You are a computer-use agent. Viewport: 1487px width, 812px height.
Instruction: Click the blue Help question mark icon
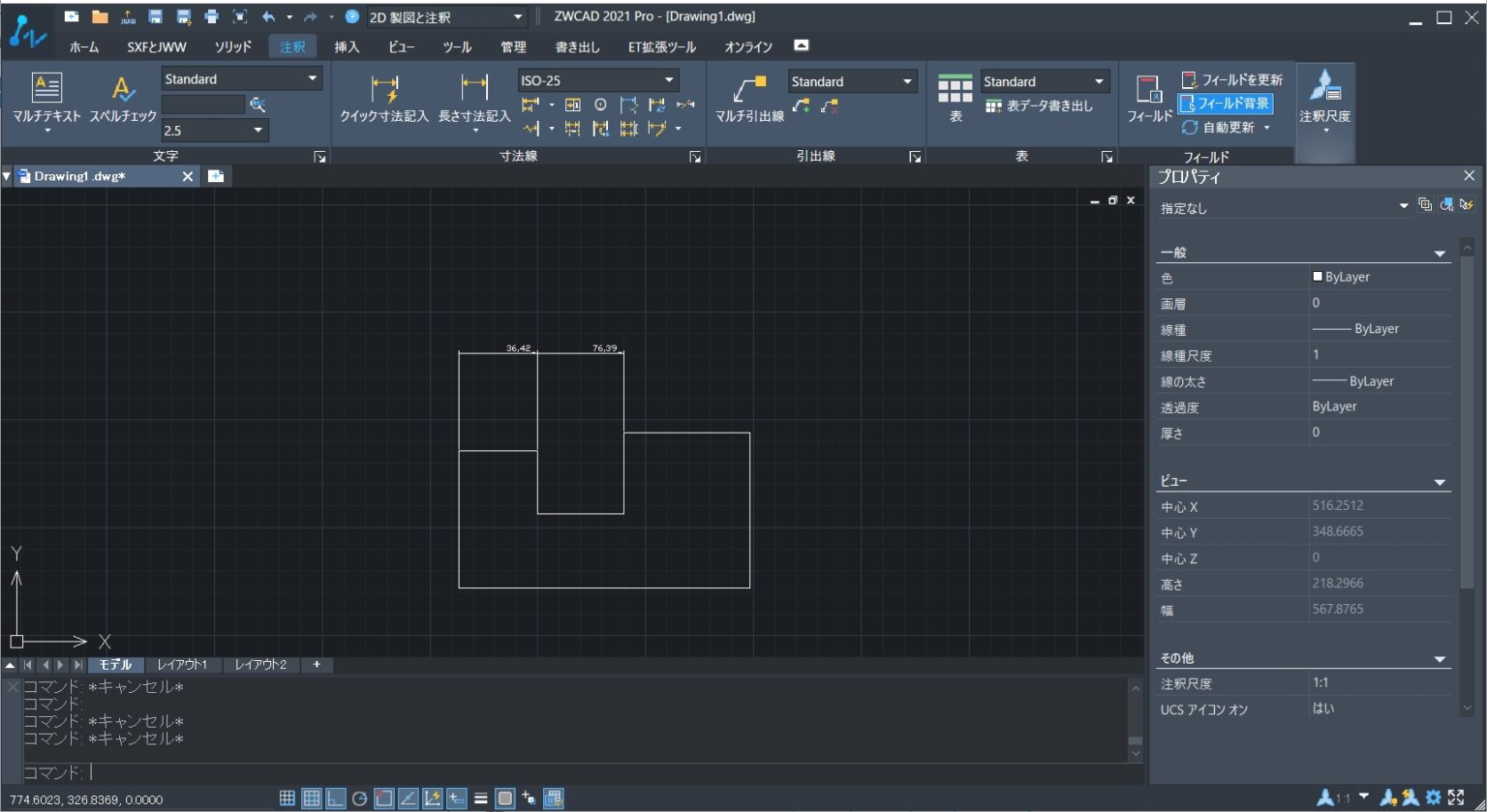(352, 16)
